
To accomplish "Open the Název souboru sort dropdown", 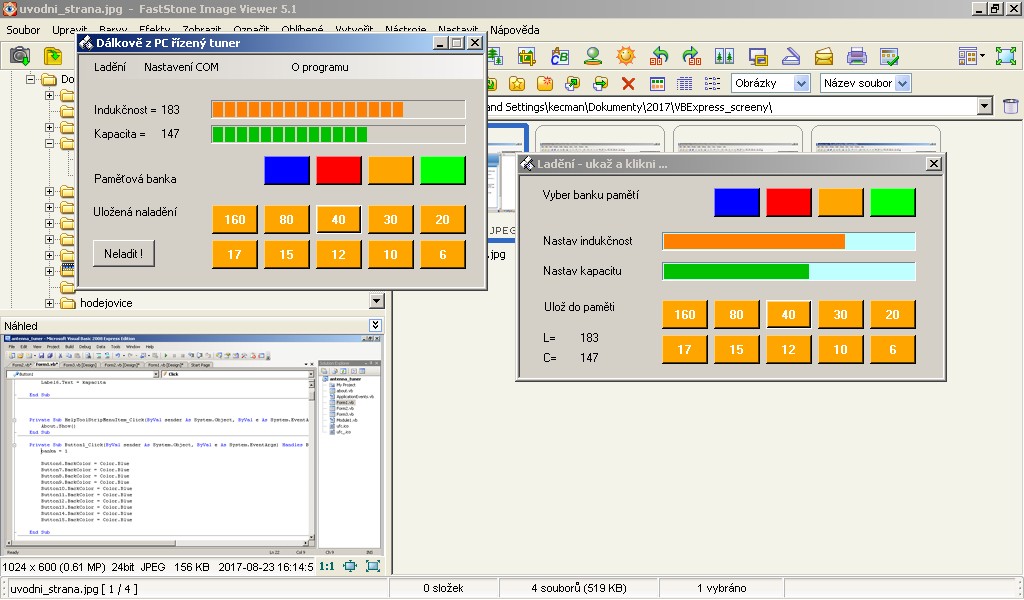I will pyautogui.click(x=865, y=84).
